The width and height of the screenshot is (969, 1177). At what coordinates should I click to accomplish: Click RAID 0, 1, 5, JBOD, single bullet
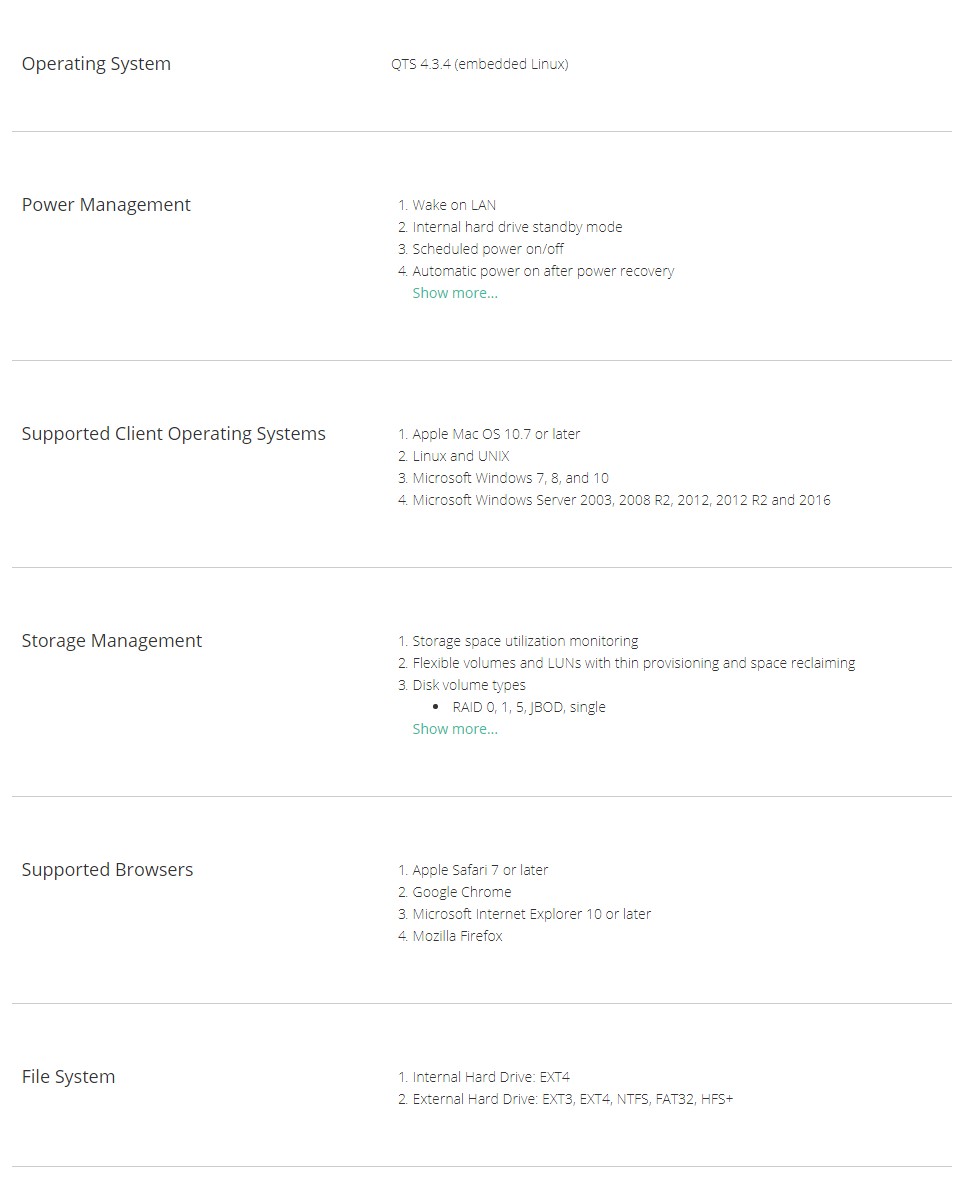(522, 707)
